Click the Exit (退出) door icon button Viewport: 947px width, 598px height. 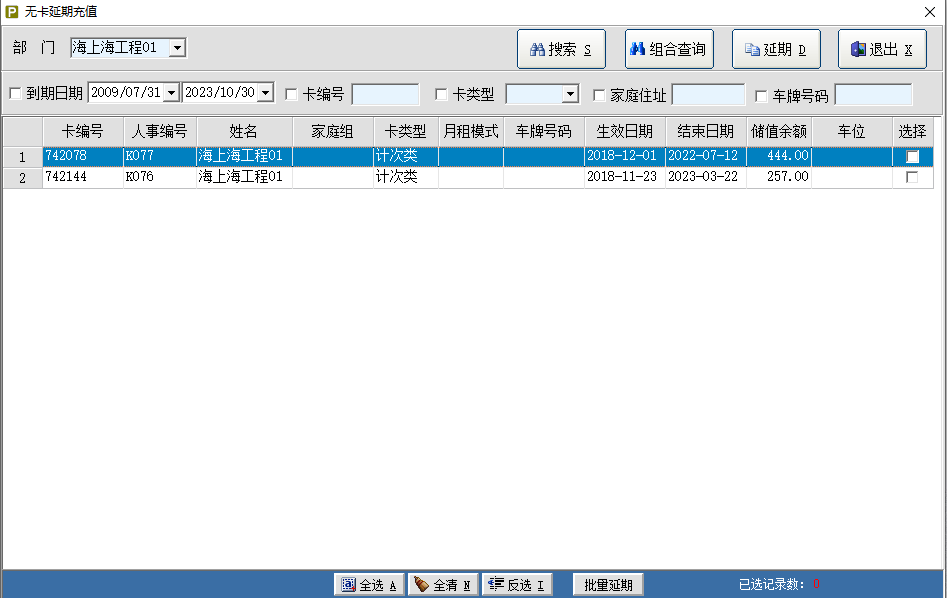[x=882, y=49]
